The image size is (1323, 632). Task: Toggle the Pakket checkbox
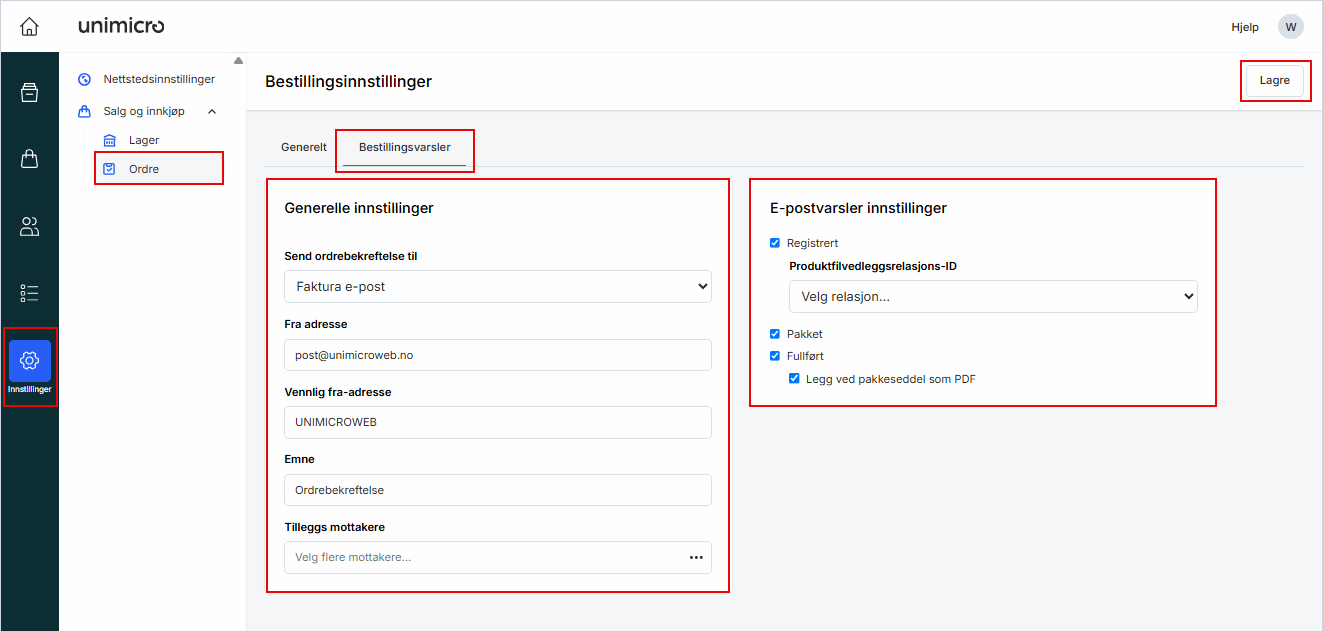tap(775, 334)
